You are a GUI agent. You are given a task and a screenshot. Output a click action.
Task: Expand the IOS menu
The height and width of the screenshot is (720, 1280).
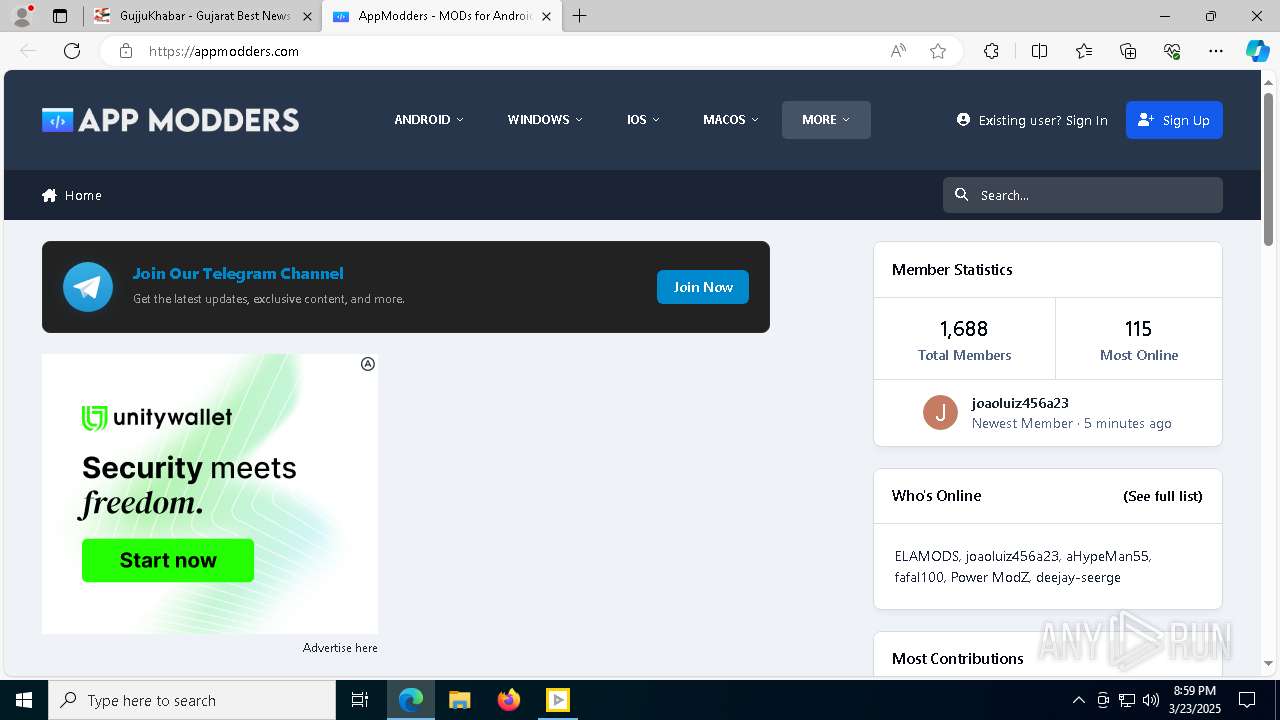click(643, 120)
